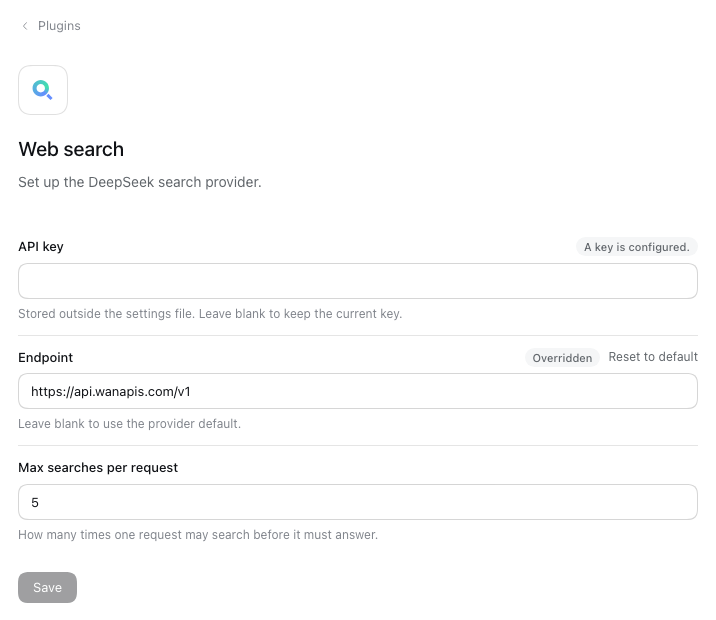Click 'Set up the DeepSeek search provider.' text

click(140, 182)
